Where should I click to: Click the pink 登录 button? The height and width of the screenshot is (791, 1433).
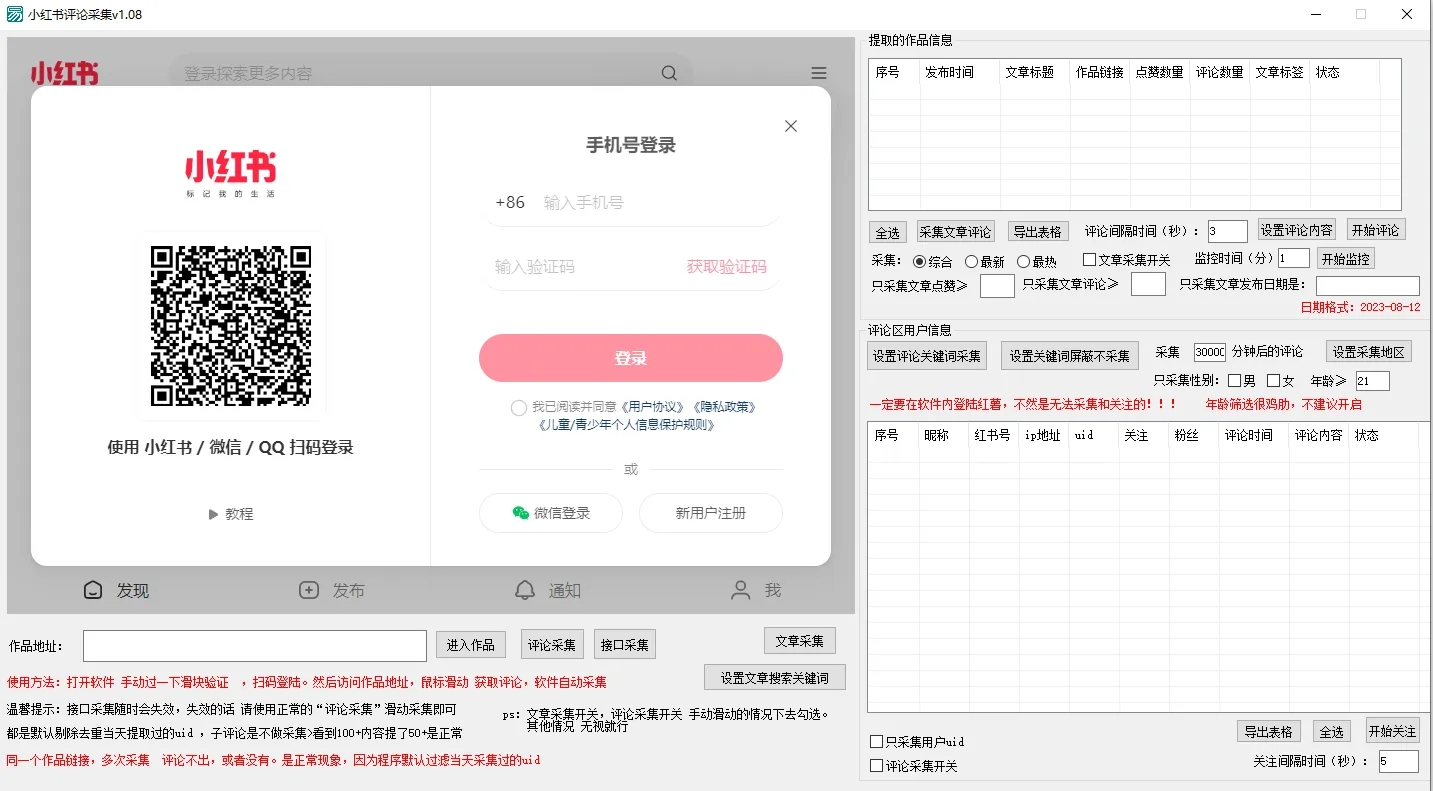(631, 358)
